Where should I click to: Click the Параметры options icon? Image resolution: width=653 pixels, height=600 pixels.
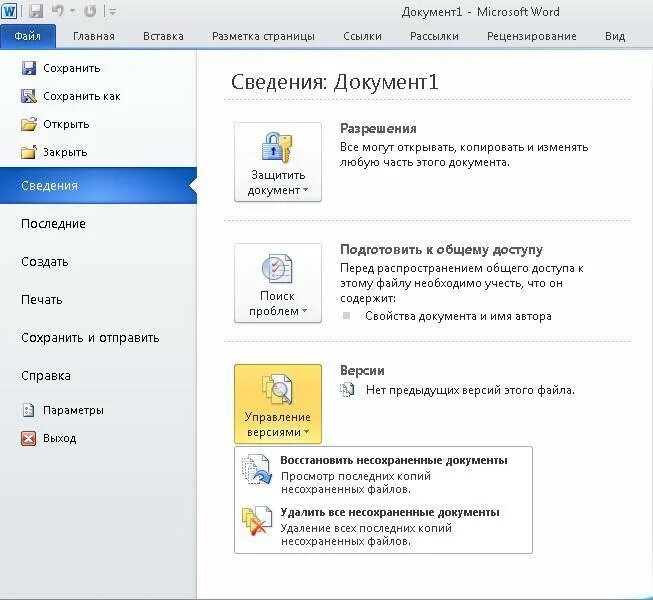tap(28, 410)
